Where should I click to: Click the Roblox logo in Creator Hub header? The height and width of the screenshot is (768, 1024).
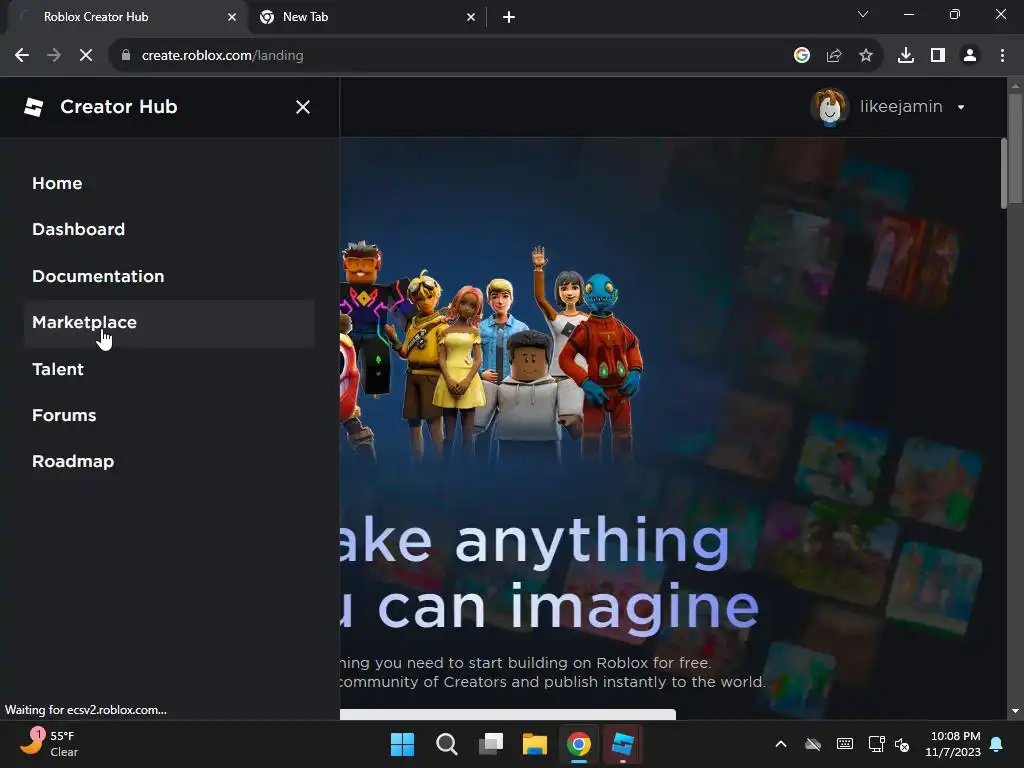33,107
